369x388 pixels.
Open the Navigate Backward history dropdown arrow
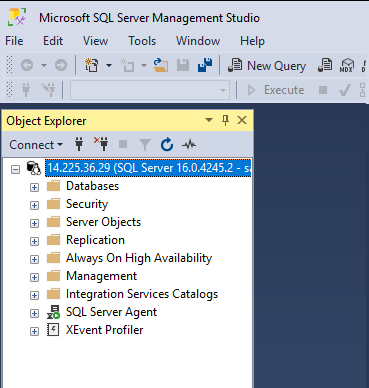coord(44,65)
